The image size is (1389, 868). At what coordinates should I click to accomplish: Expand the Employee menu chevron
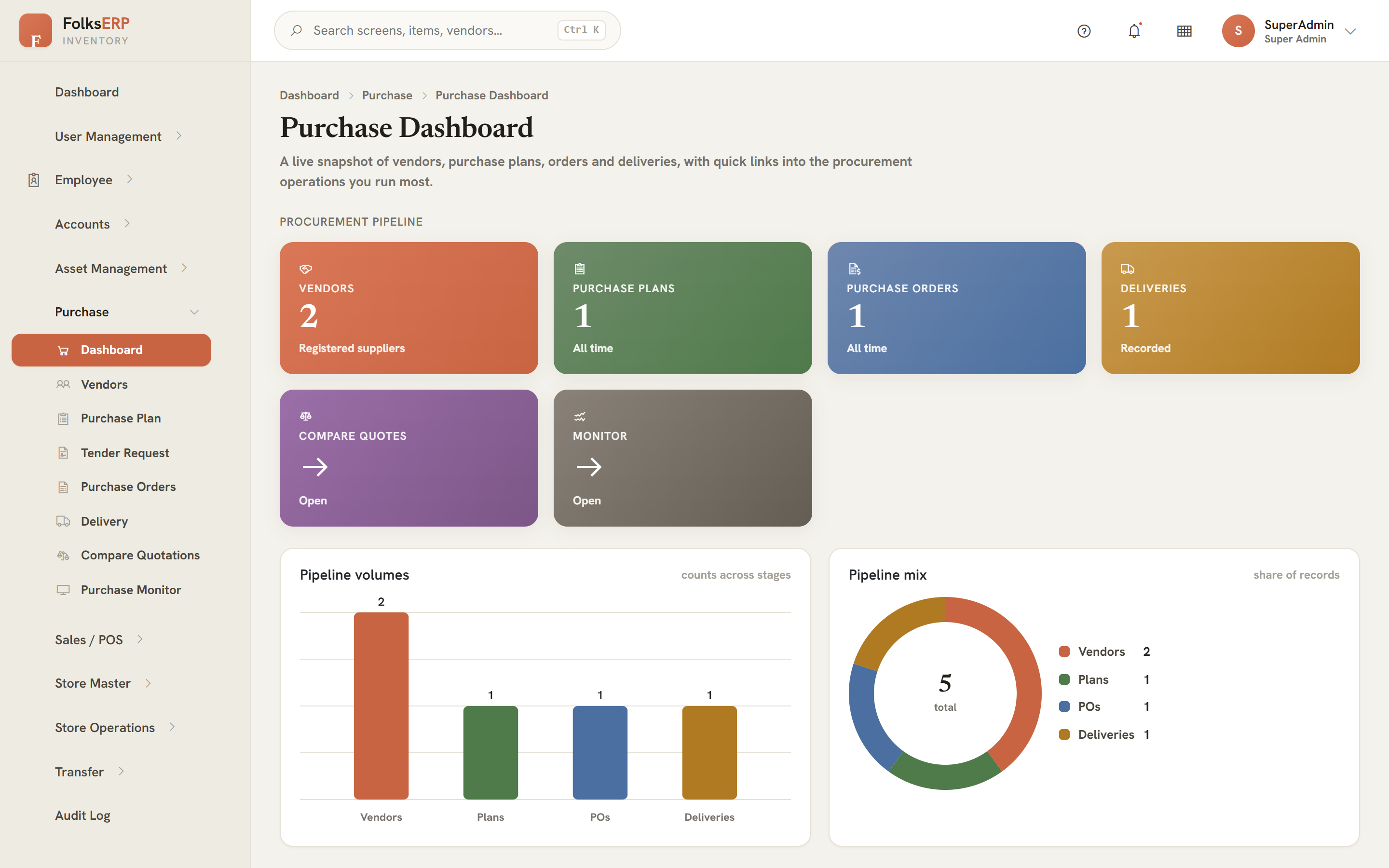click(130, 179)
